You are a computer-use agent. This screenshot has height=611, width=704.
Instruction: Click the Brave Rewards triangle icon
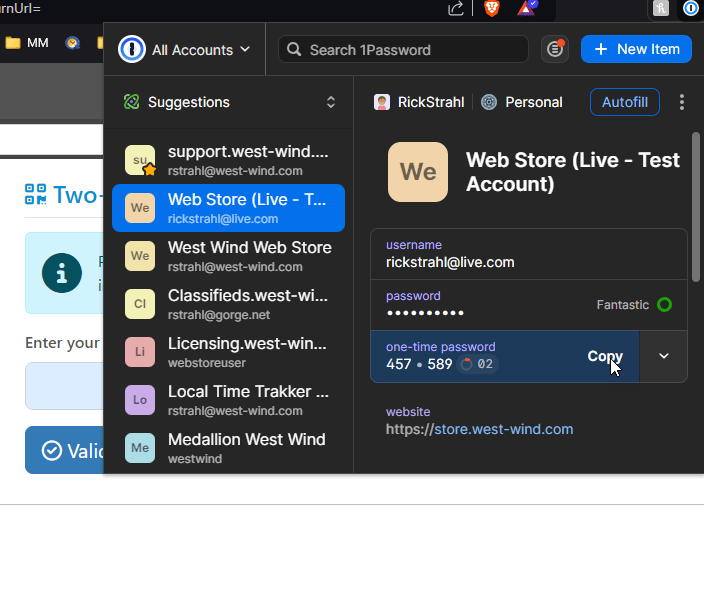pos(526,9)
